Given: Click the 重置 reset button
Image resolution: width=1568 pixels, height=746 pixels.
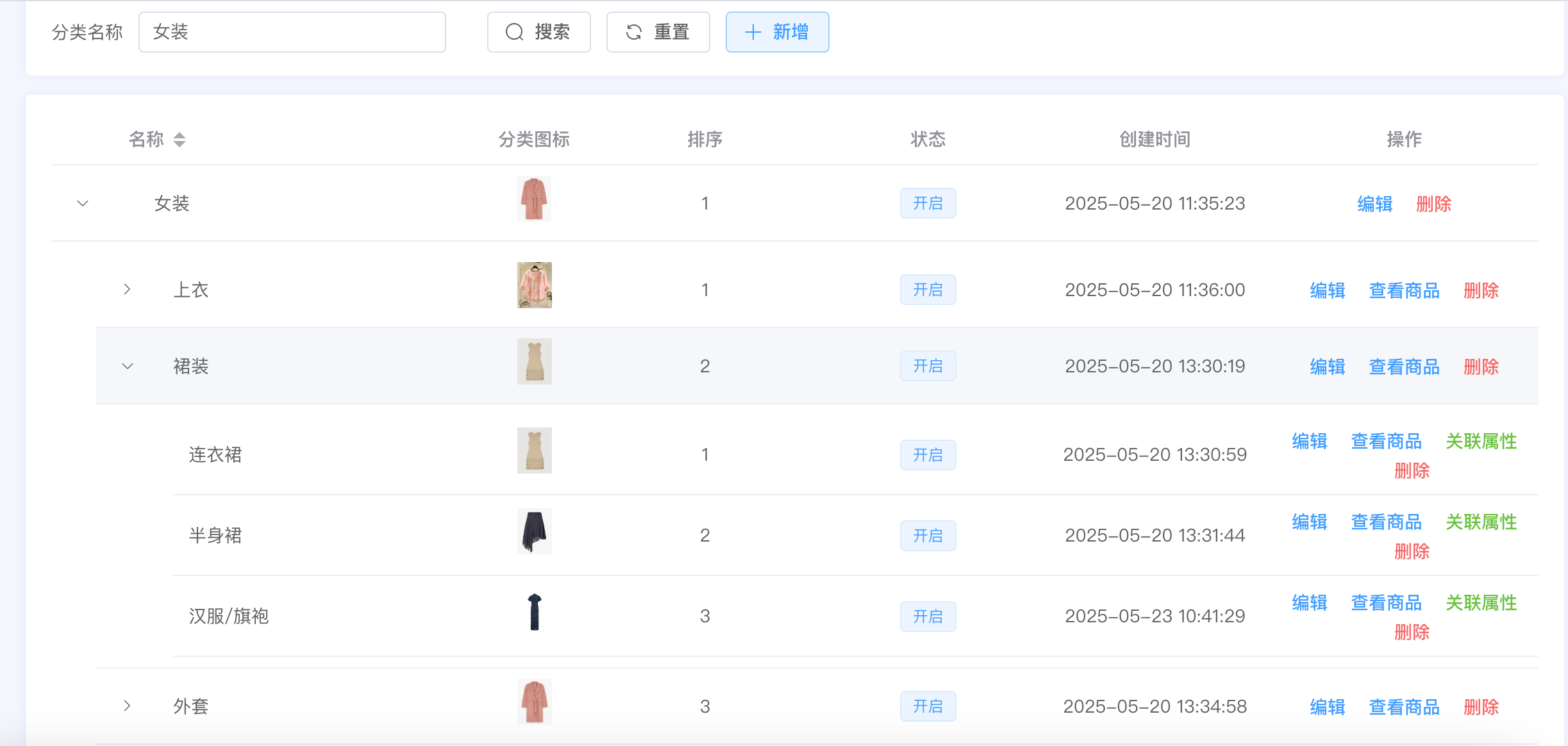Looking at the screenshot, I should pyautogui.click(x=658, y=32).
